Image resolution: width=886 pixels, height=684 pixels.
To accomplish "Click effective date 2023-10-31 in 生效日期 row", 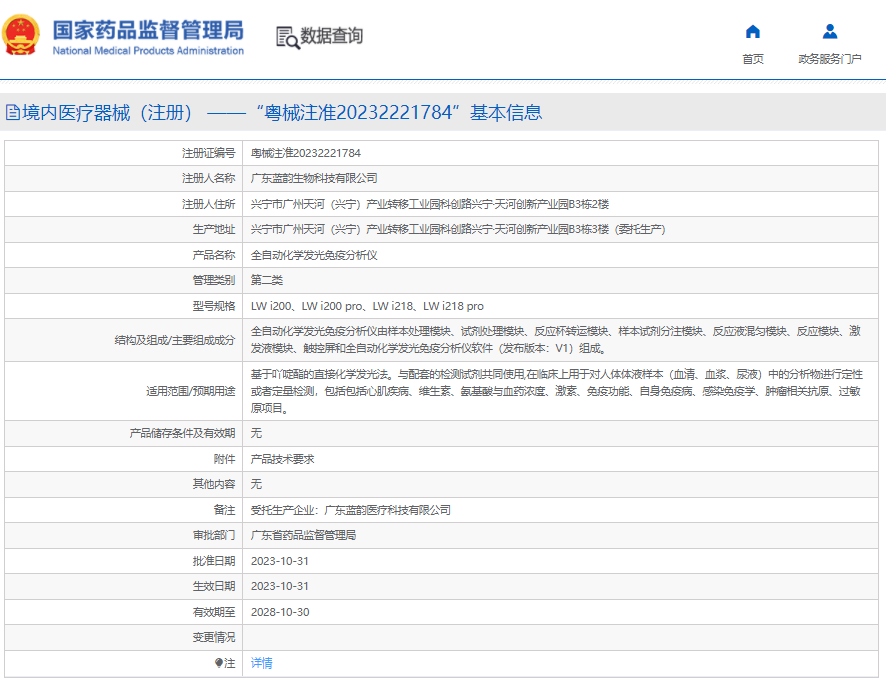I will click(280, 586).
